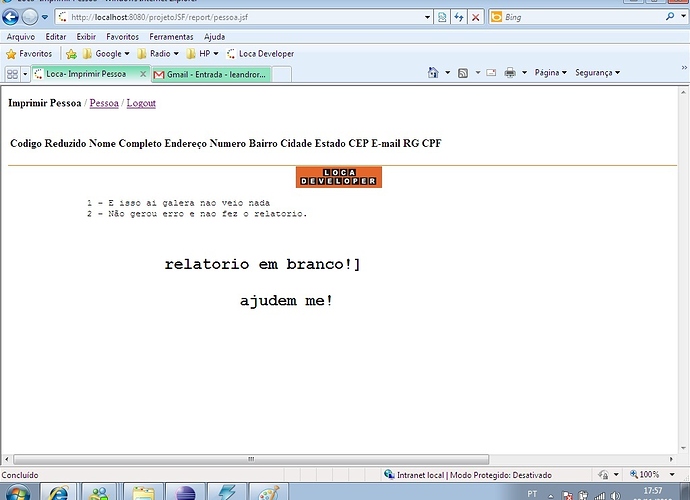The image size is (690, 500).
Task: Click the red stop loading icon
Action: (x=476, y=17)
